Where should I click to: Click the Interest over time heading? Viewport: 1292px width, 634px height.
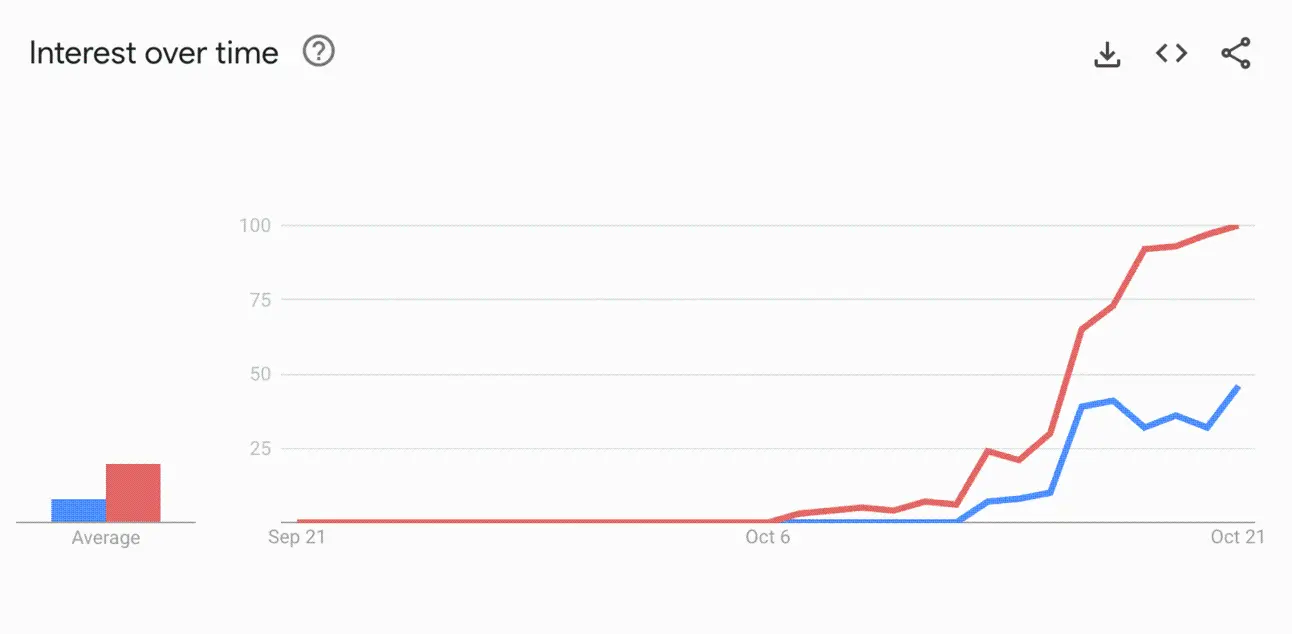[153, 53]
